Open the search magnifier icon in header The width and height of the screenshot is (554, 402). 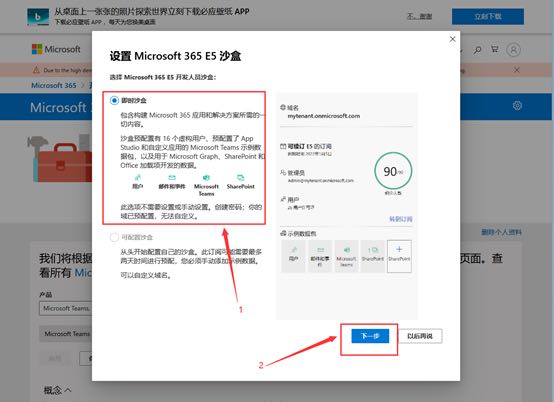coord(478,50)
